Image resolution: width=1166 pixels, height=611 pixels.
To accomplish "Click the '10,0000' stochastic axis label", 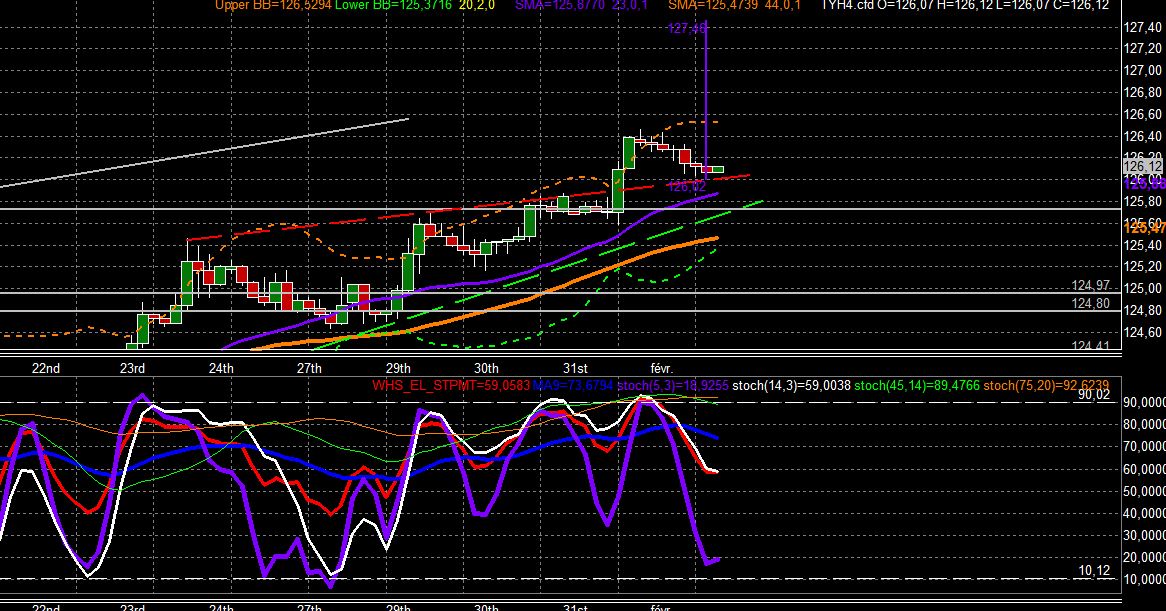I will [1144, 579].
